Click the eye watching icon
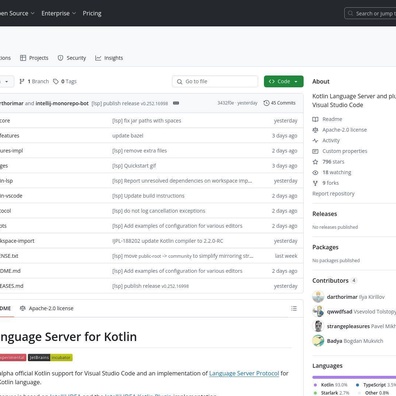This screenshot has height=396, width=396. 315,172
